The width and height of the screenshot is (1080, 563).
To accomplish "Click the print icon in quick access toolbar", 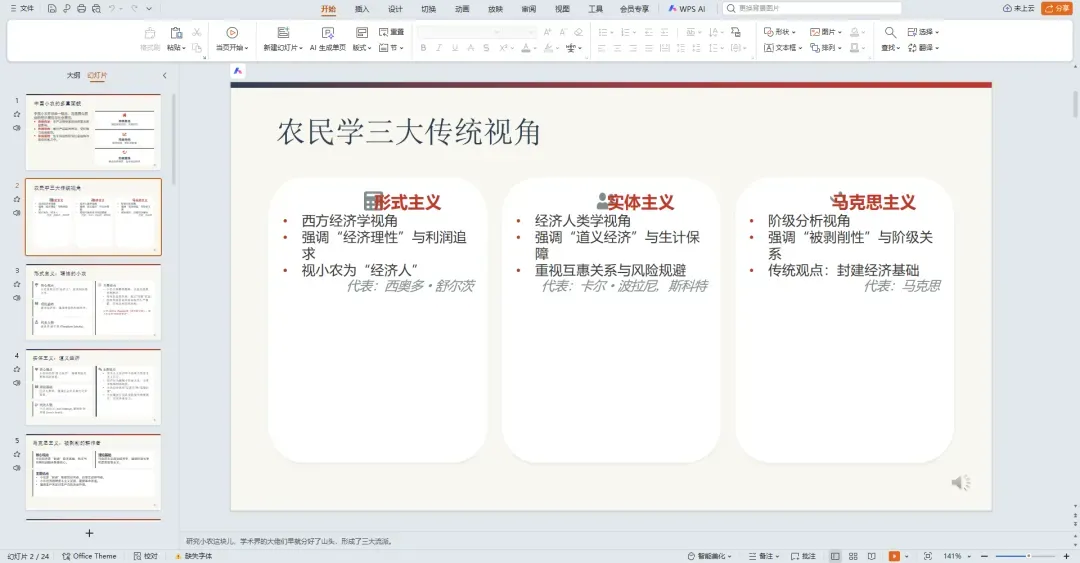I will point(81,9).
